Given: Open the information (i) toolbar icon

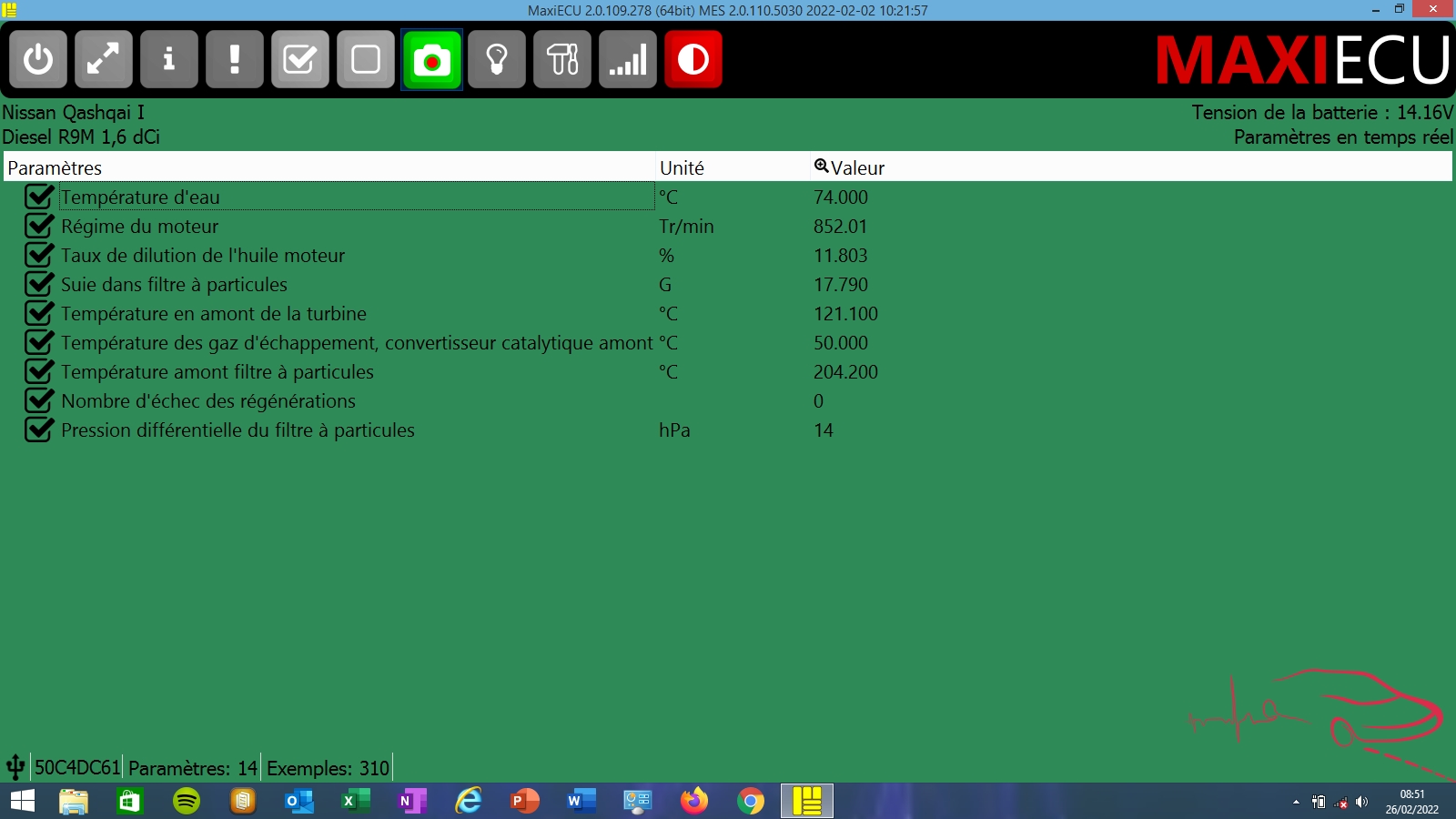Looking at the screenshot, I should click(169, 59).
